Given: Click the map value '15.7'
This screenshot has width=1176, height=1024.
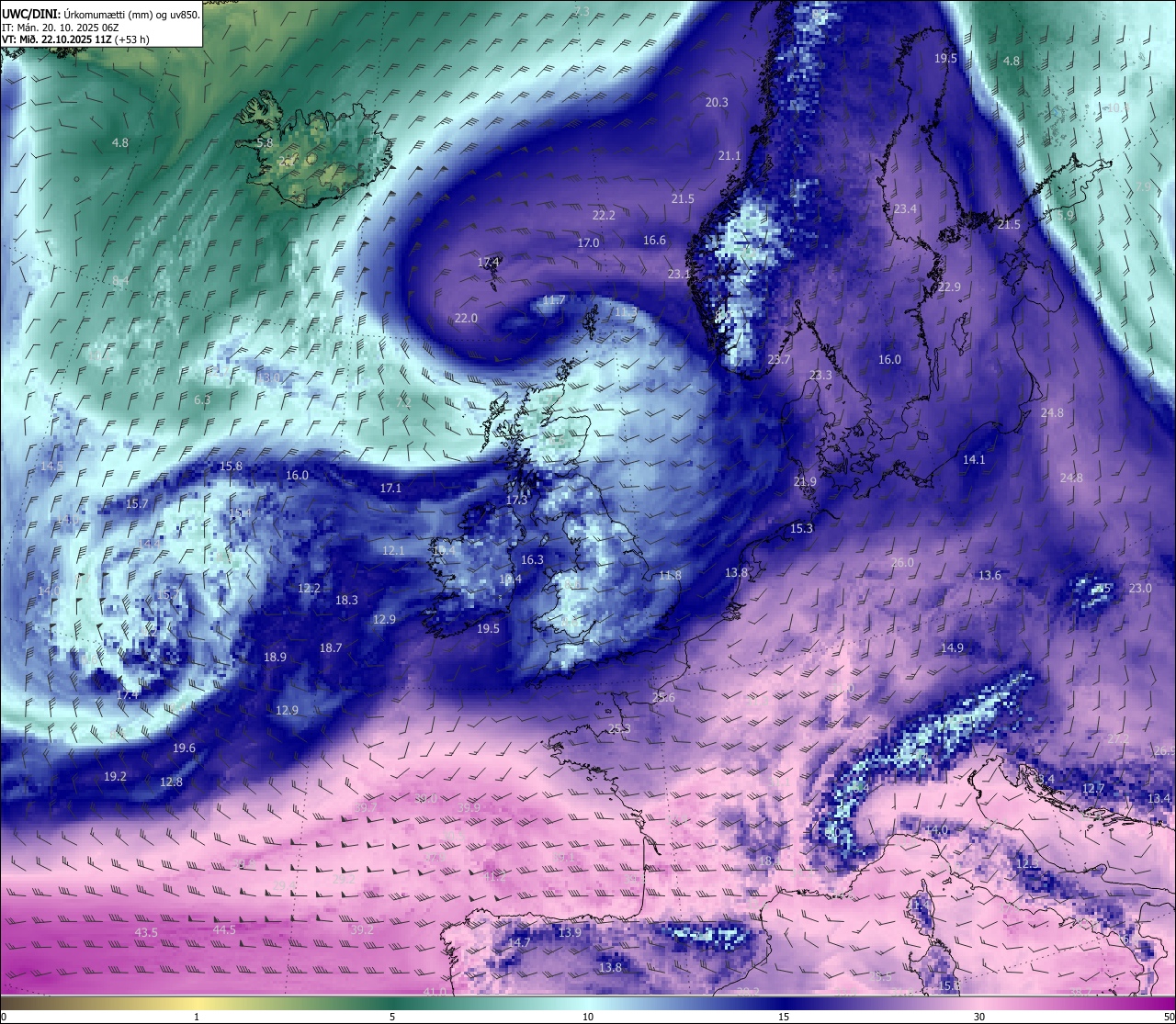Looking at the screenshot, I should (x=137, y=503).
